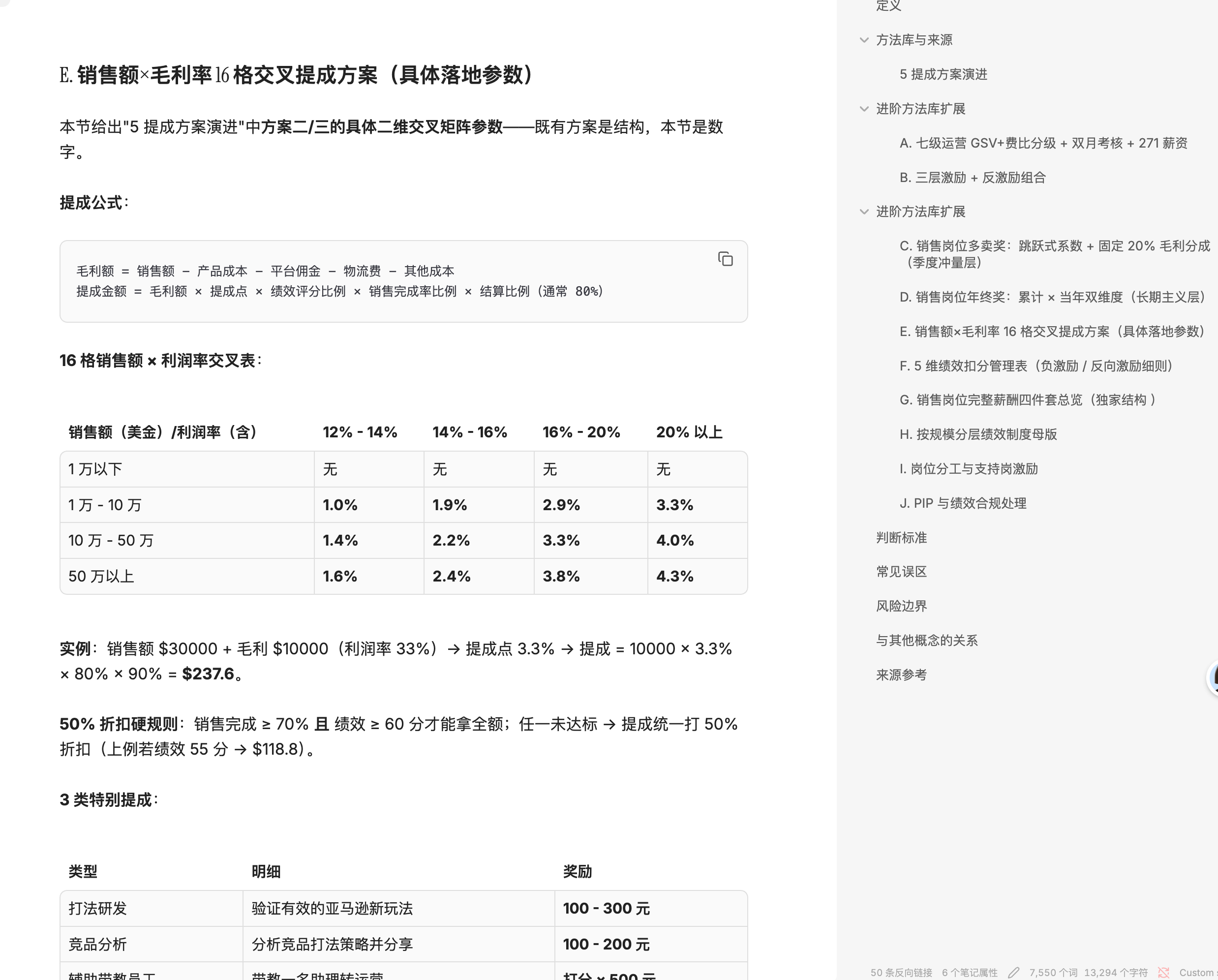Collapse the 方法库与来源 outline section
This screenshot has height=980, width=1218.
(864, 40)
